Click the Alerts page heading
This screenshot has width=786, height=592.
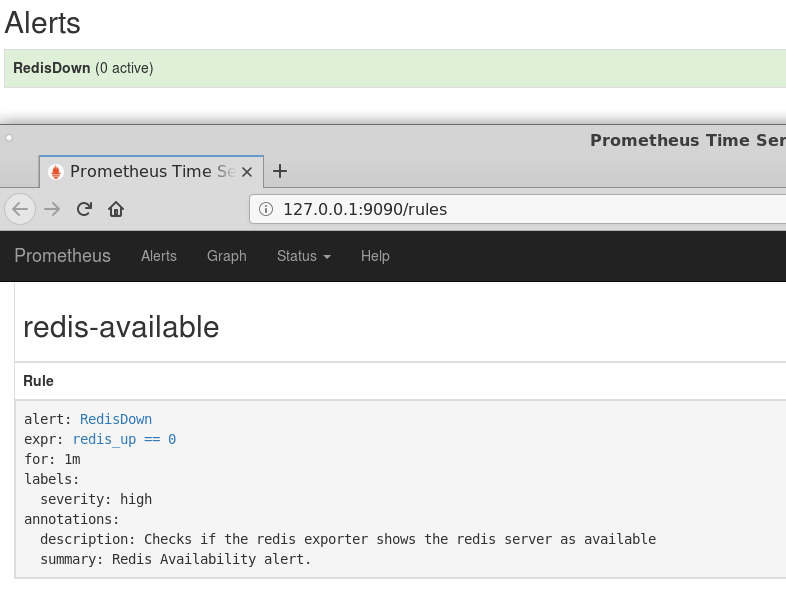(x=43, y=23)
